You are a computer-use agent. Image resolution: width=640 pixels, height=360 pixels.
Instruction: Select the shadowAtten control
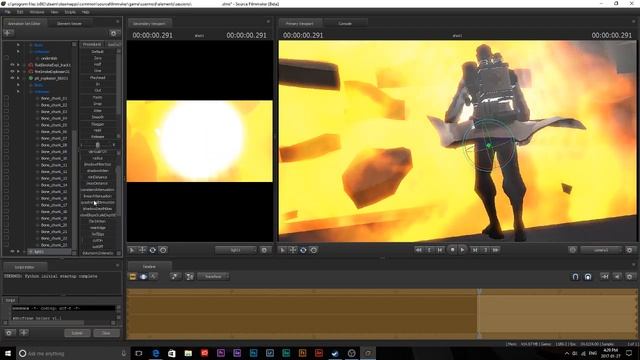click(x=98, y=171)
